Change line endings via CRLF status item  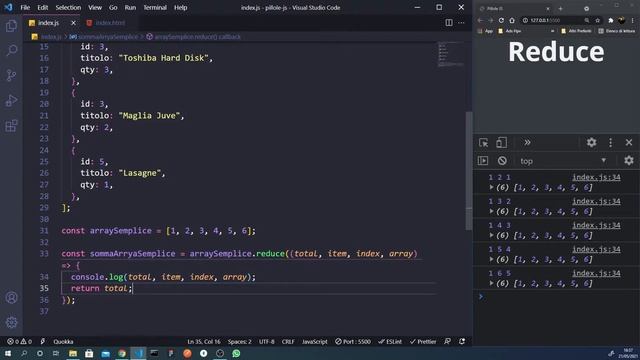pyautogui.click(x=288, y=342)
